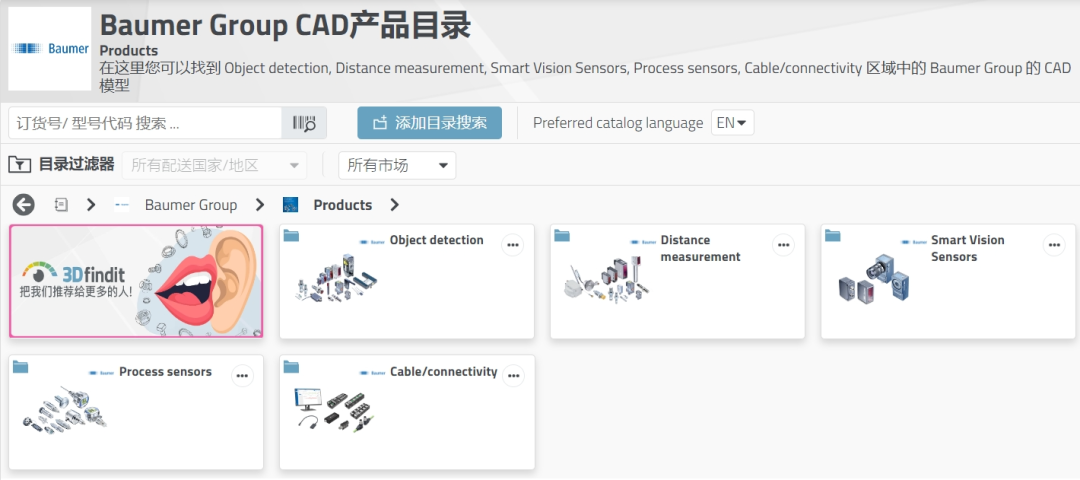1080x480 pixels.
Task: Click the 3Dfindit recommendation banner
Action: tap(136, 281)
